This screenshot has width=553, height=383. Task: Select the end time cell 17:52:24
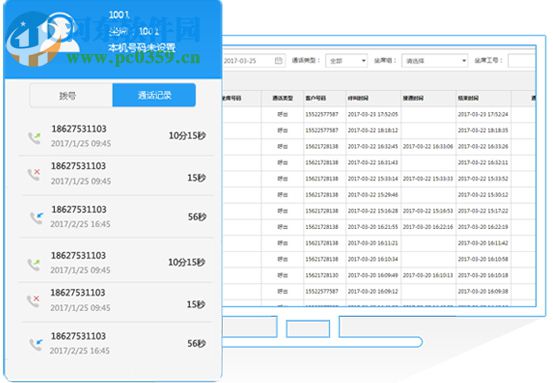[x=483, y=114]
